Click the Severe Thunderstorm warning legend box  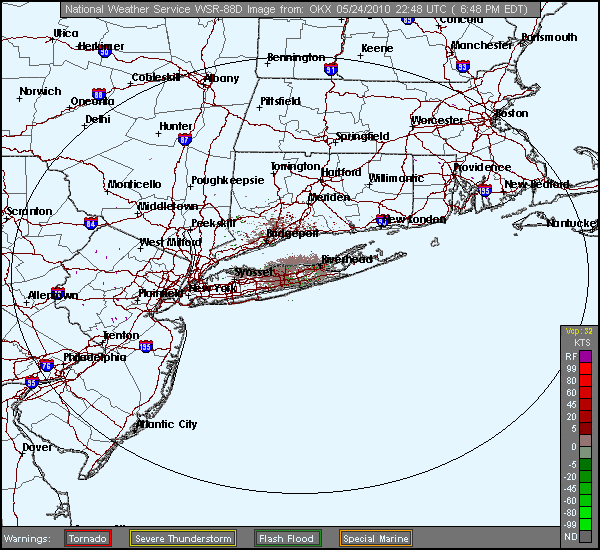[x=183, y=538]
